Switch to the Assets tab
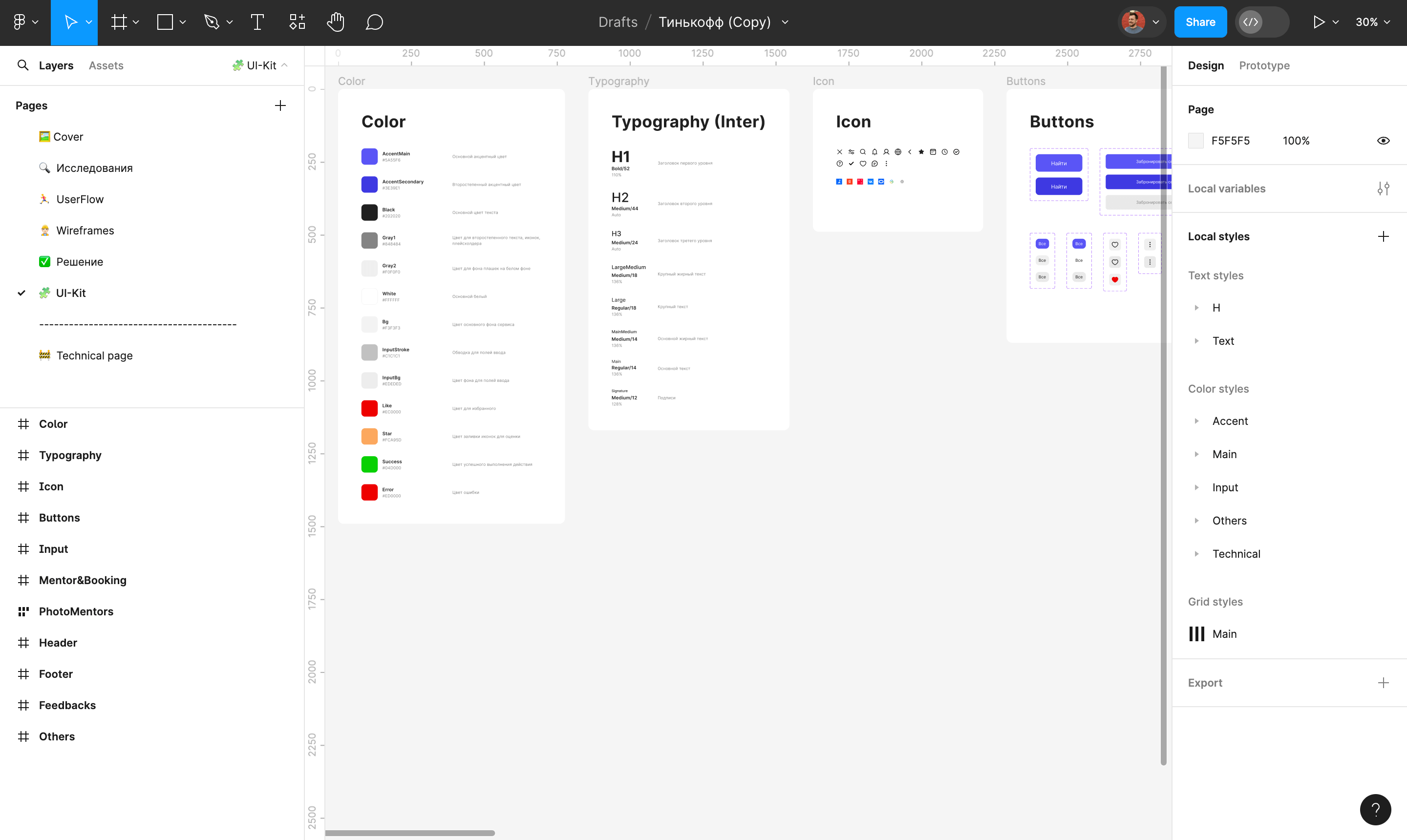 coord(106,65)
